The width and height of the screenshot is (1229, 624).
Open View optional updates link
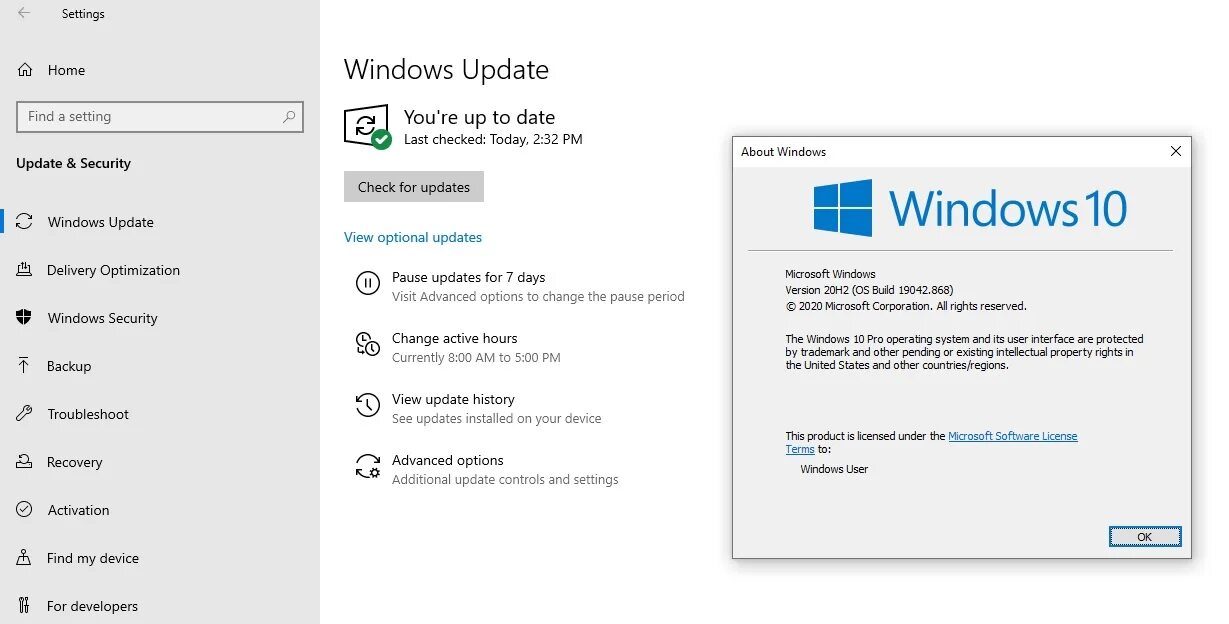click(x=413, y=237)
